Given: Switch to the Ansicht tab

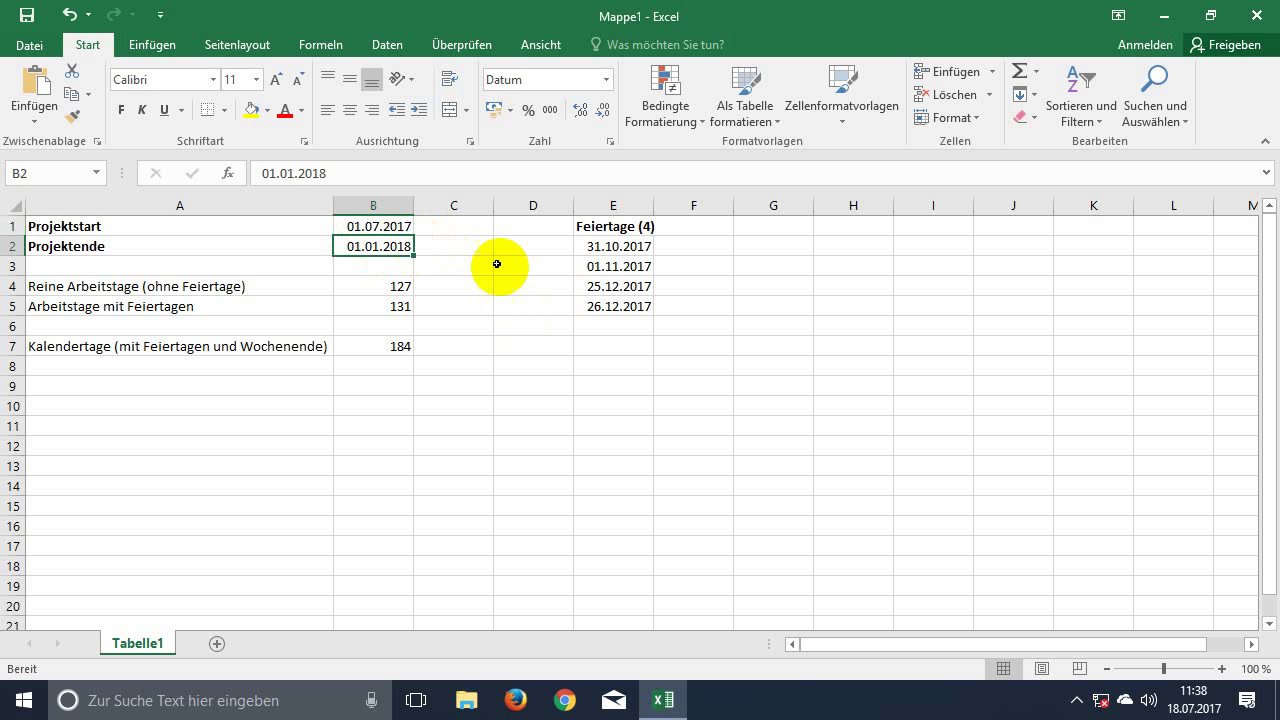Looking at the screenshot, I should (x=541, y=45).
